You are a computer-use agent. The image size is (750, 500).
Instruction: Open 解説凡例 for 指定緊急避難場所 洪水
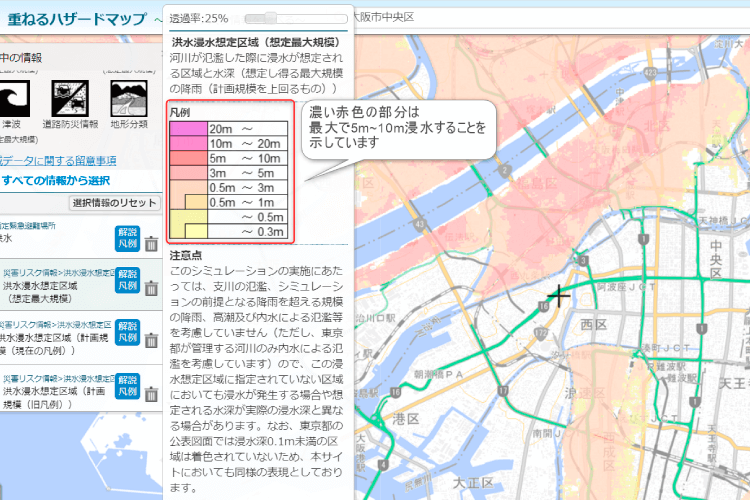point(128,238)
